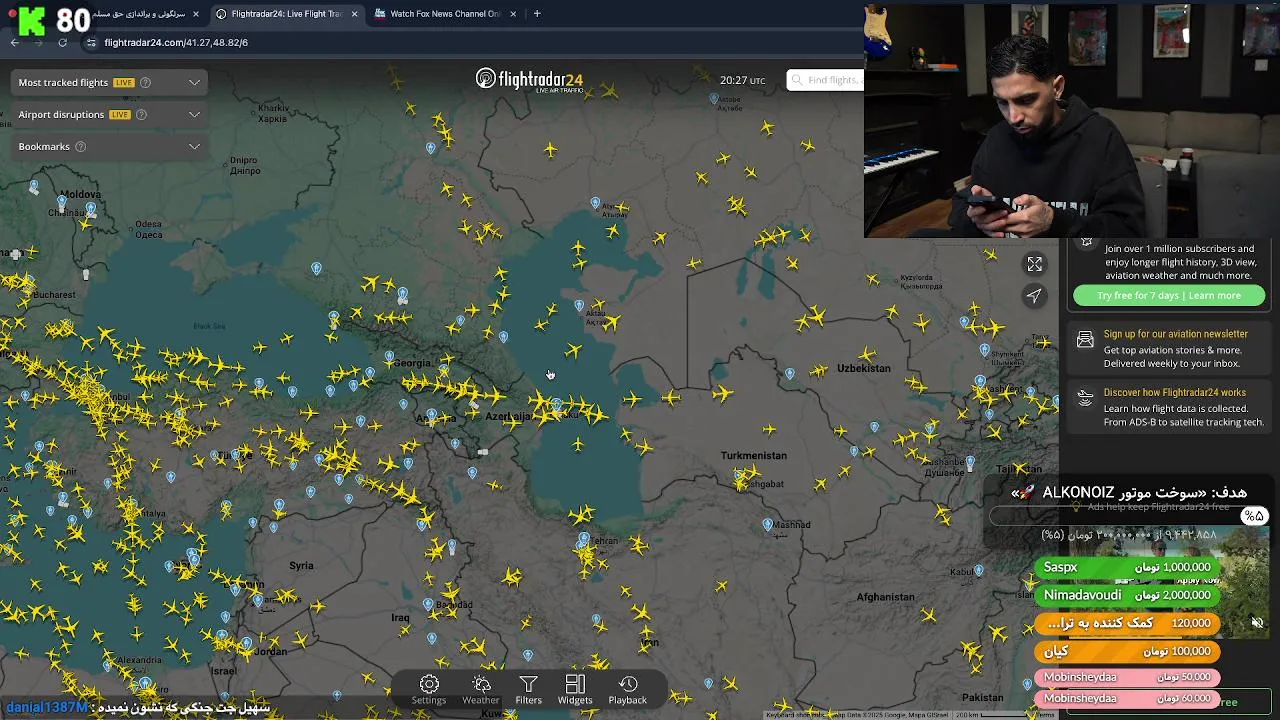Screen dimensions: 1280x720
Task: Click the flightradar24.com address bar URL
Action: pos(176,42)
